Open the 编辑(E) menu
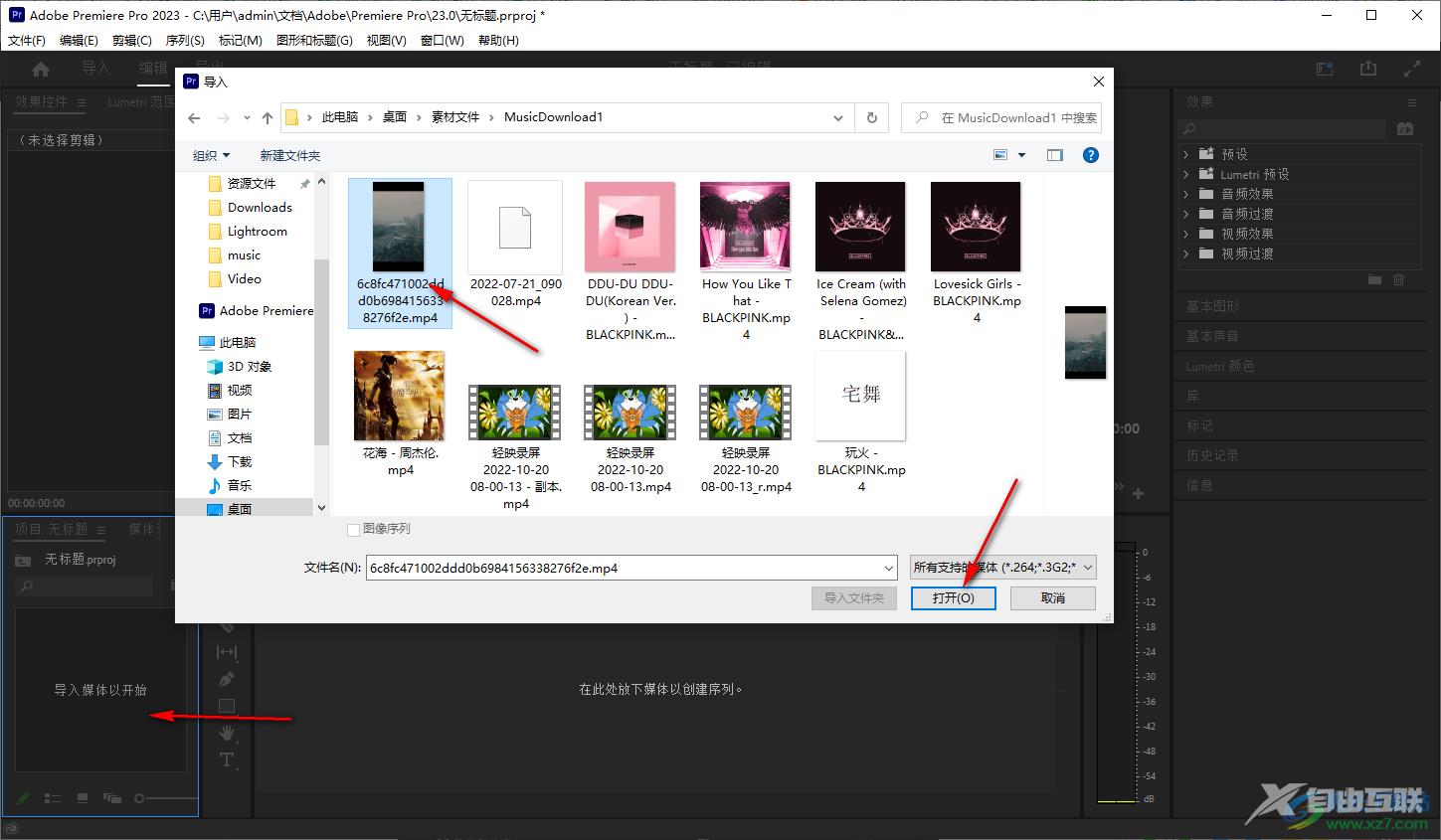 [79, 41]
